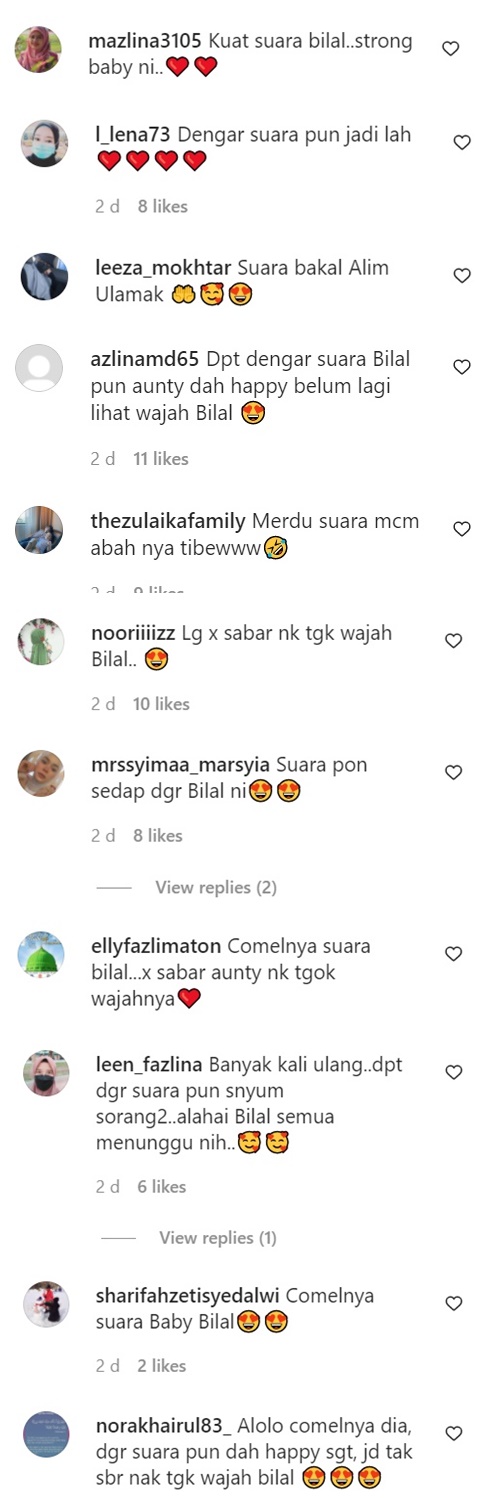Like ellyfazlimaton's comment

tap(453, 954)
